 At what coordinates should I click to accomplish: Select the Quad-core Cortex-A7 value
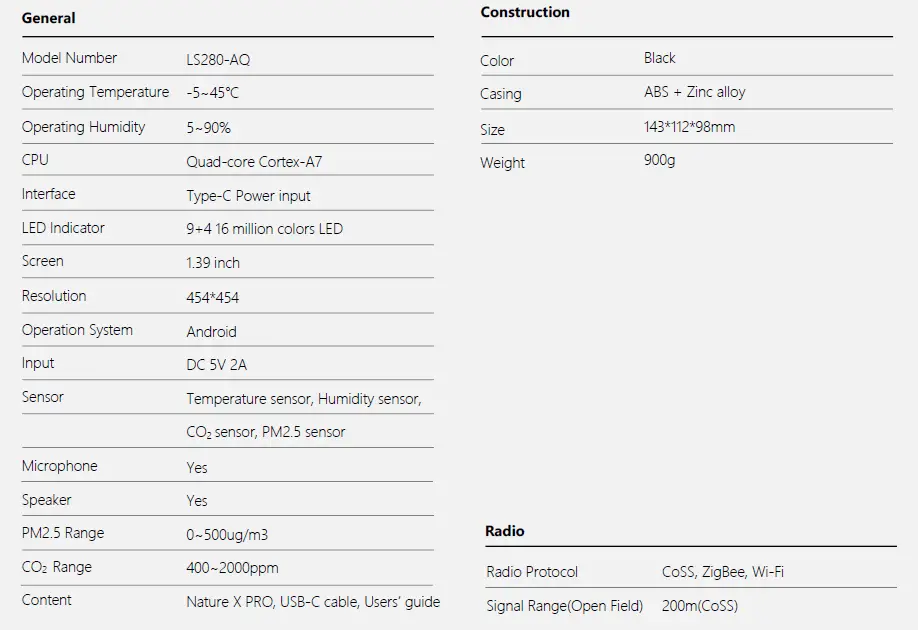pyautogui.click(x=254, y=161)
